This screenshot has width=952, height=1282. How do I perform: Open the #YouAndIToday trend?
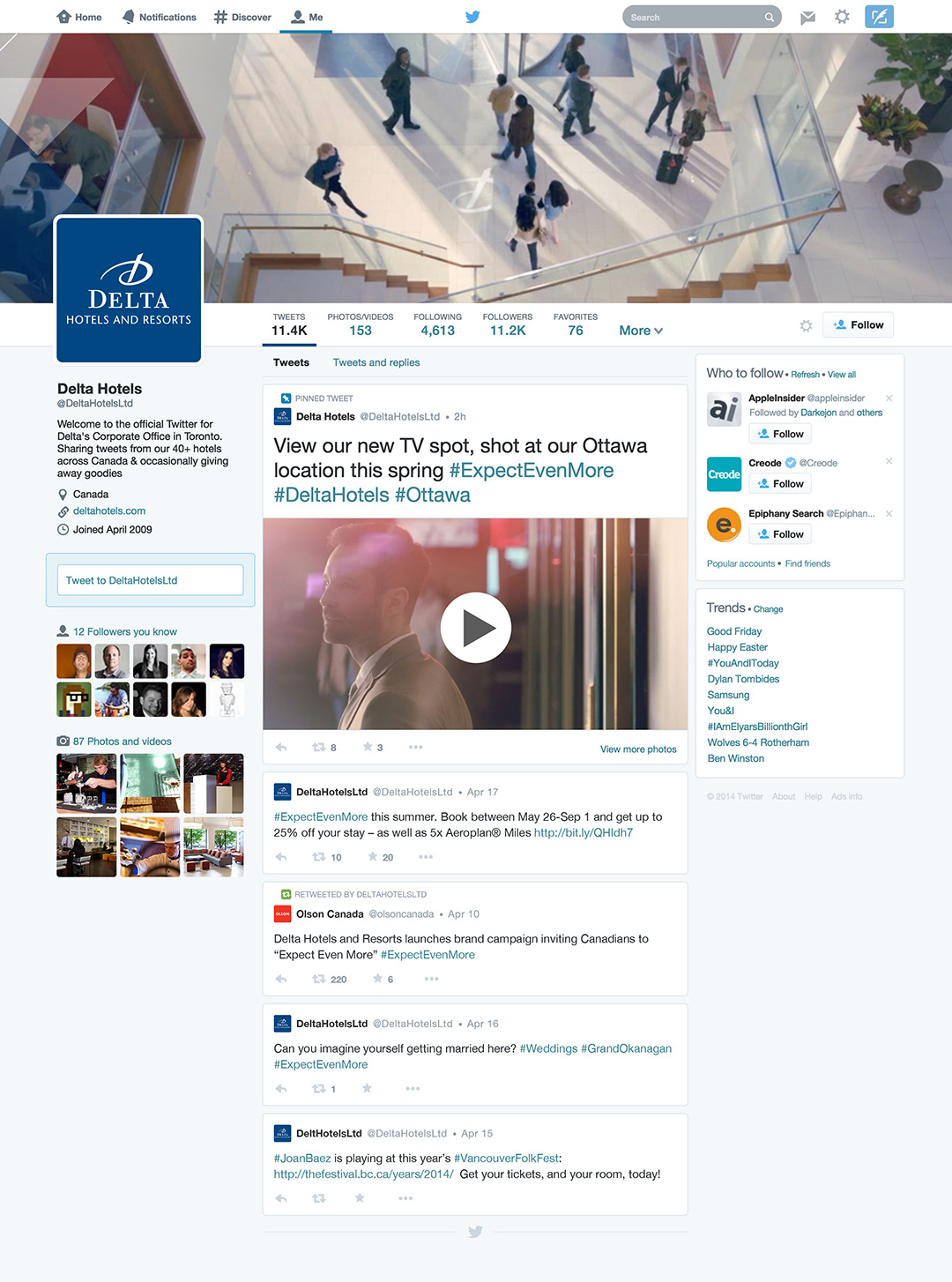pos(743,663)
